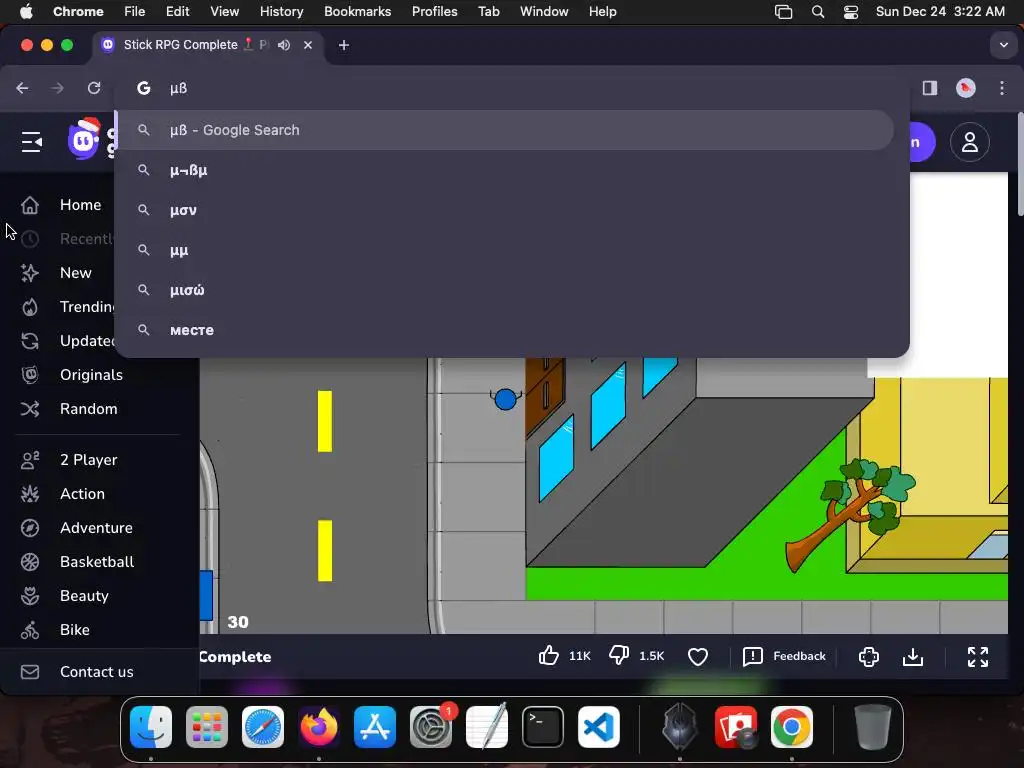This screenshot has height=768, width=1024.
Task: Select the 'месте' search suggestion
Action: [x=504, y=330]
